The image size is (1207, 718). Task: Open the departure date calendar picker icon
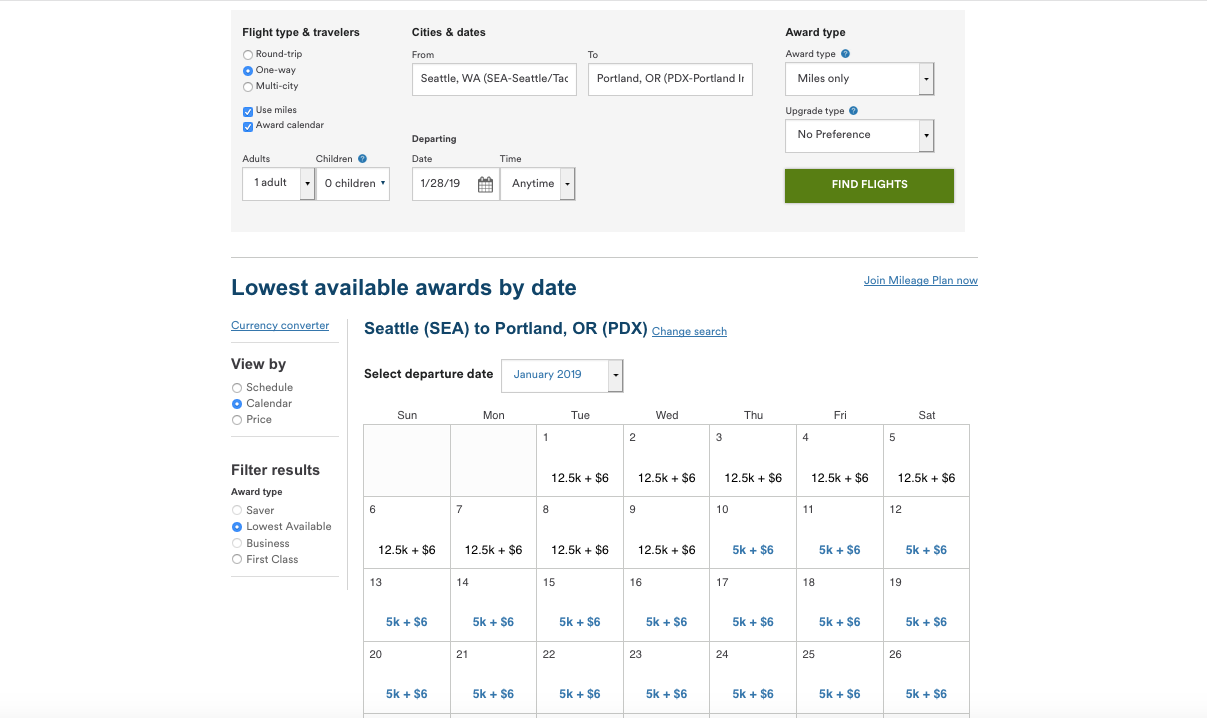(x=485, y=184)
